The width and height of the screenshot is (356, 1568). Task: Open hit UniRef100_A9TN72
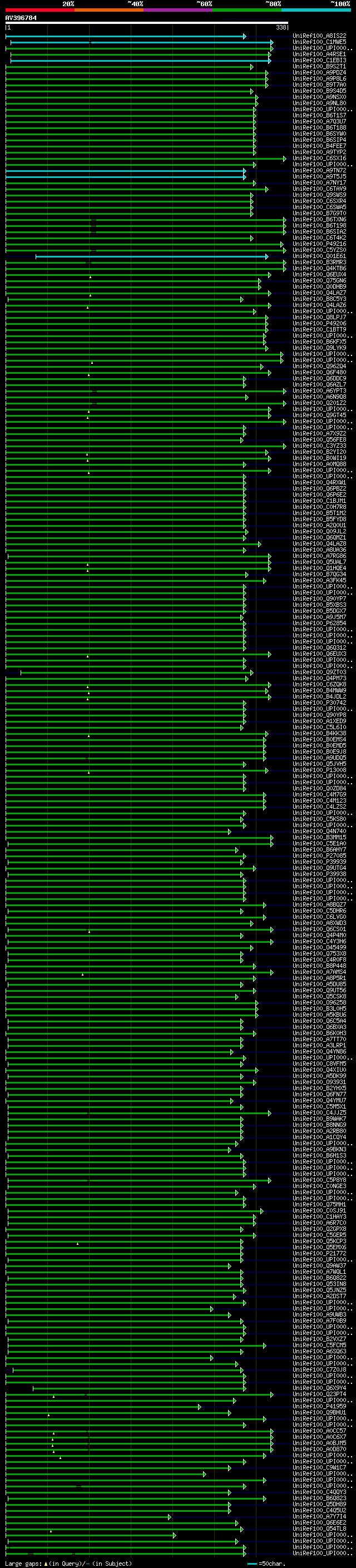pyautogui.click(x=319, y=170)
